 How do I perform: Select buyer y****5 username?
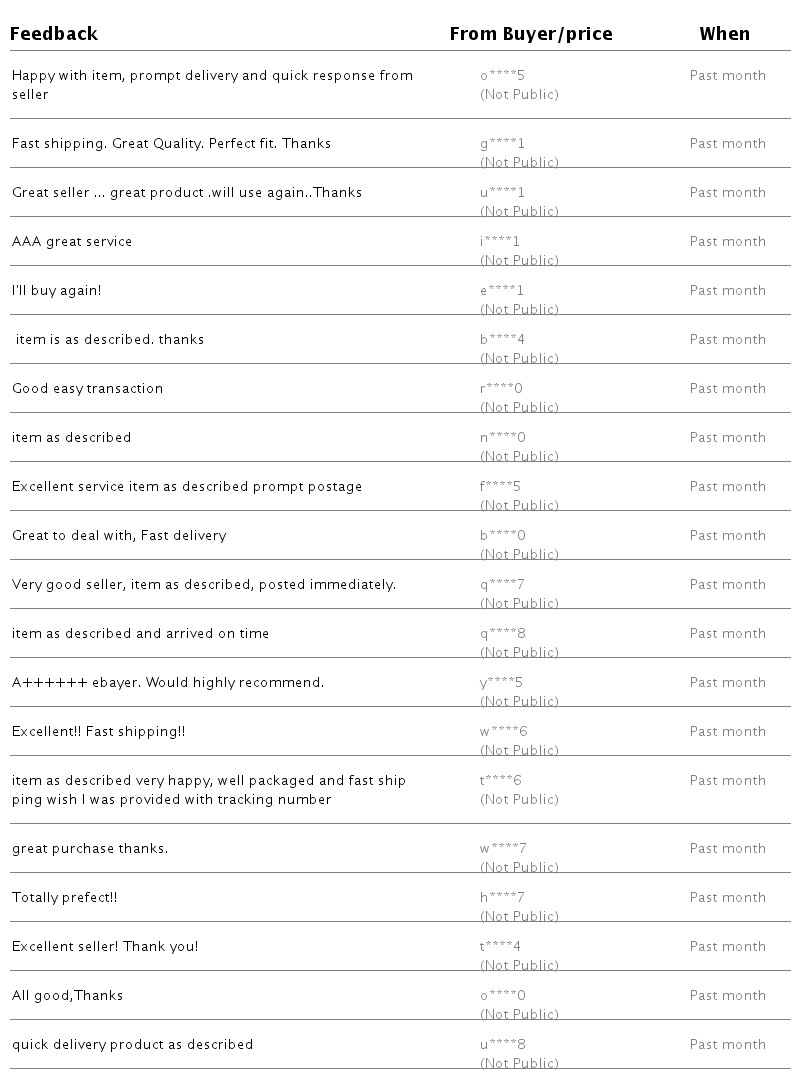pos(502,682)
